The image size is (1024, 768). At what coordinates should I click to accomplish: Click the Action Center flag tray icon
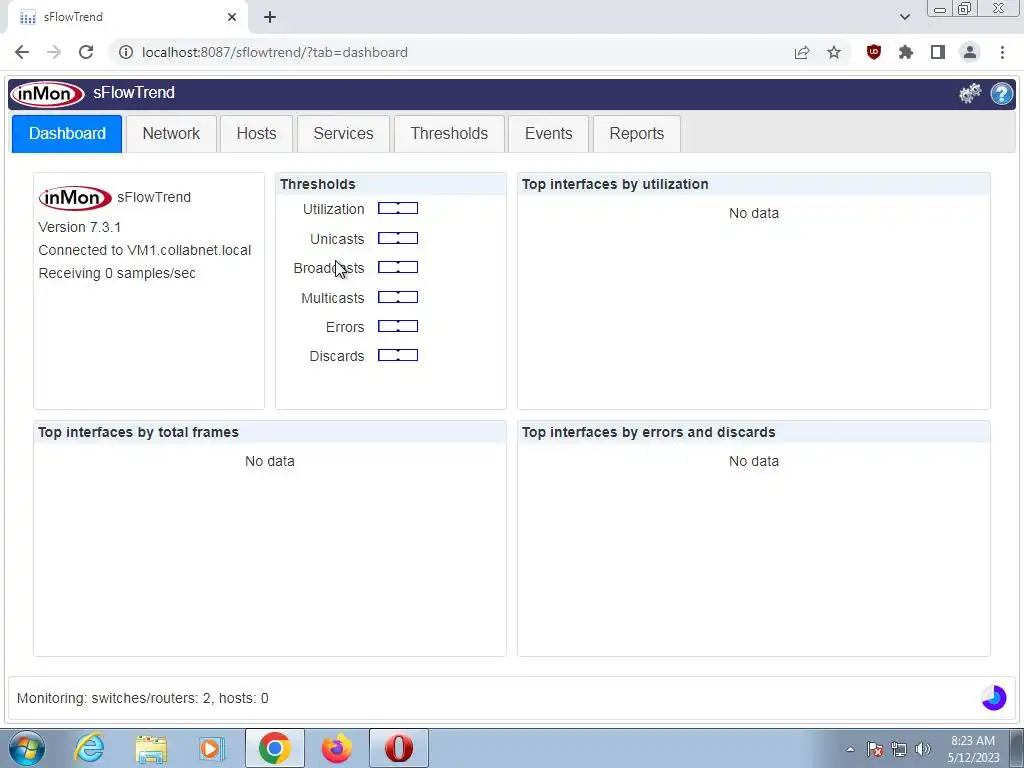pos(875,749)
